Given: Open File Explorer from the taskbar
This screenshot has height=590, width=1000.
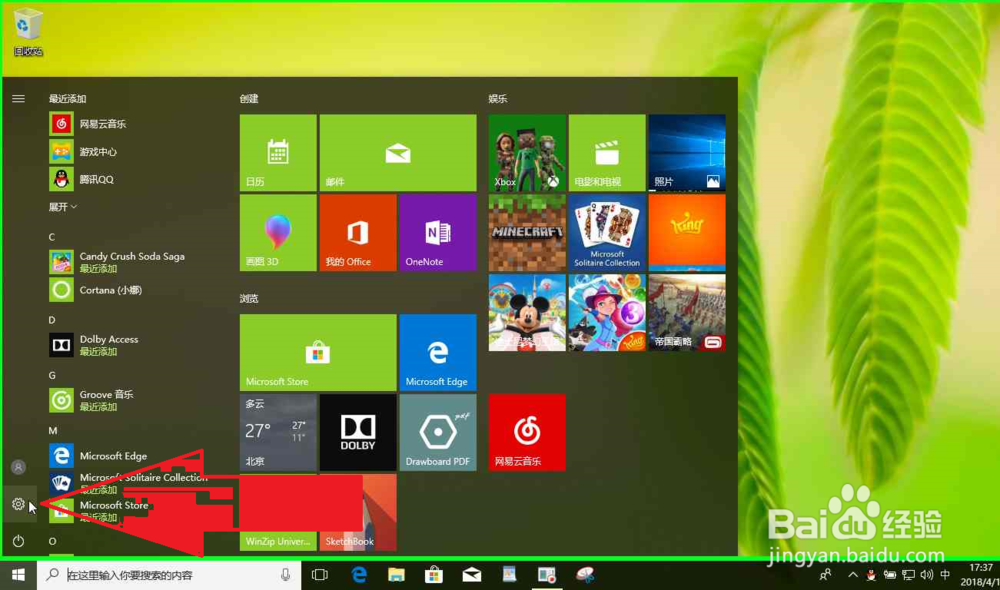Looking at the screenshot, I should (x=396, y=575).
